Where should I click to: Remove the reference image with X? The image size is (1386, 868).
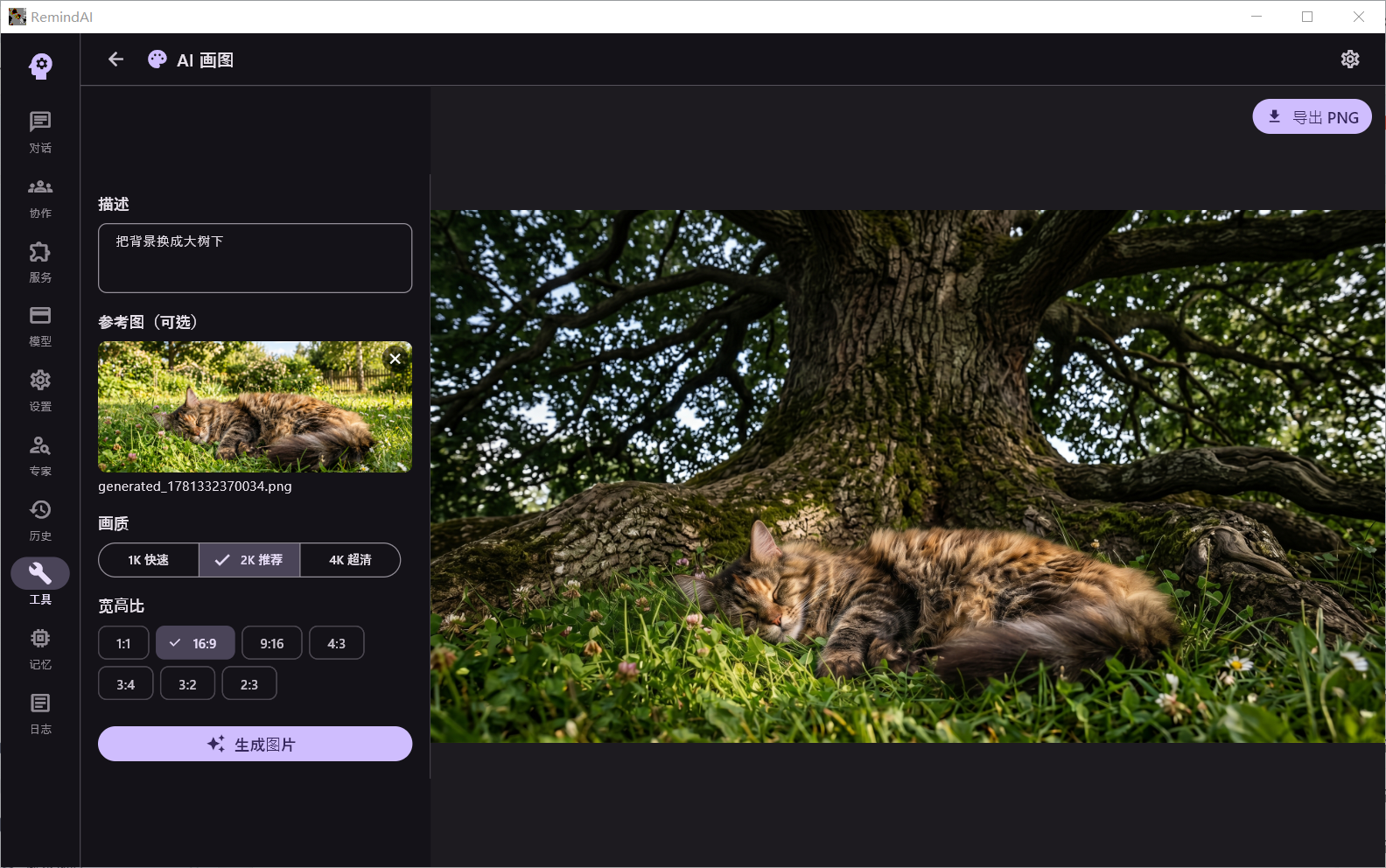[395, 359]
